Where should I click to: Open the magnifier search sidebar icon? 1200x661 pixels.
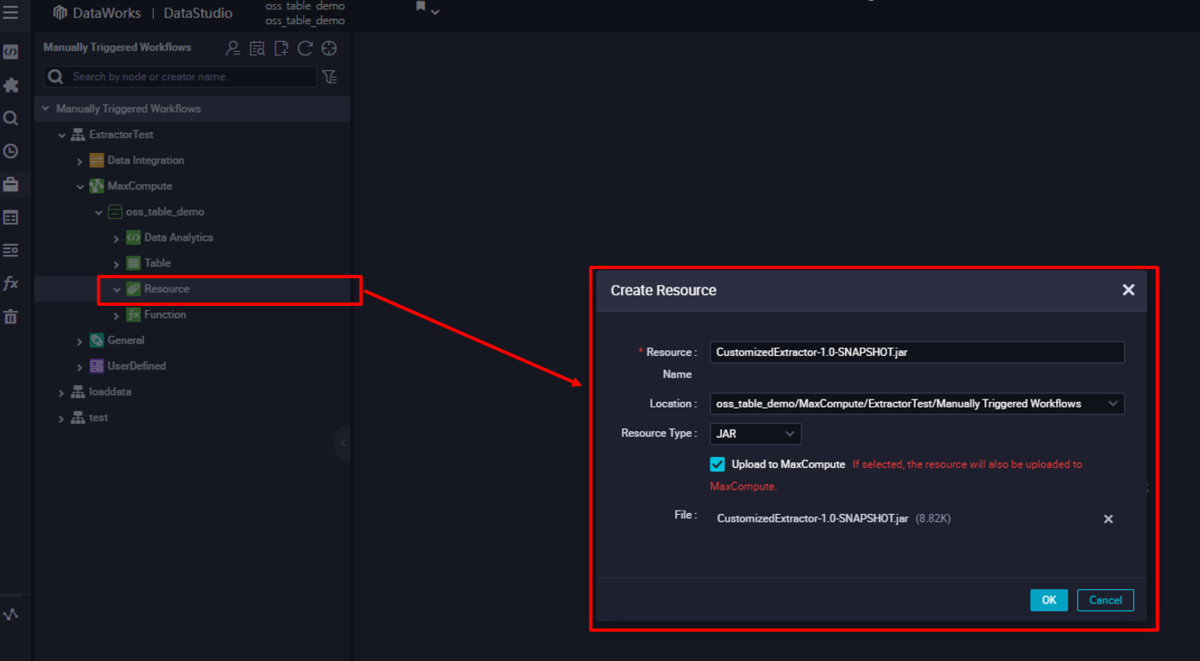point(10,118)
